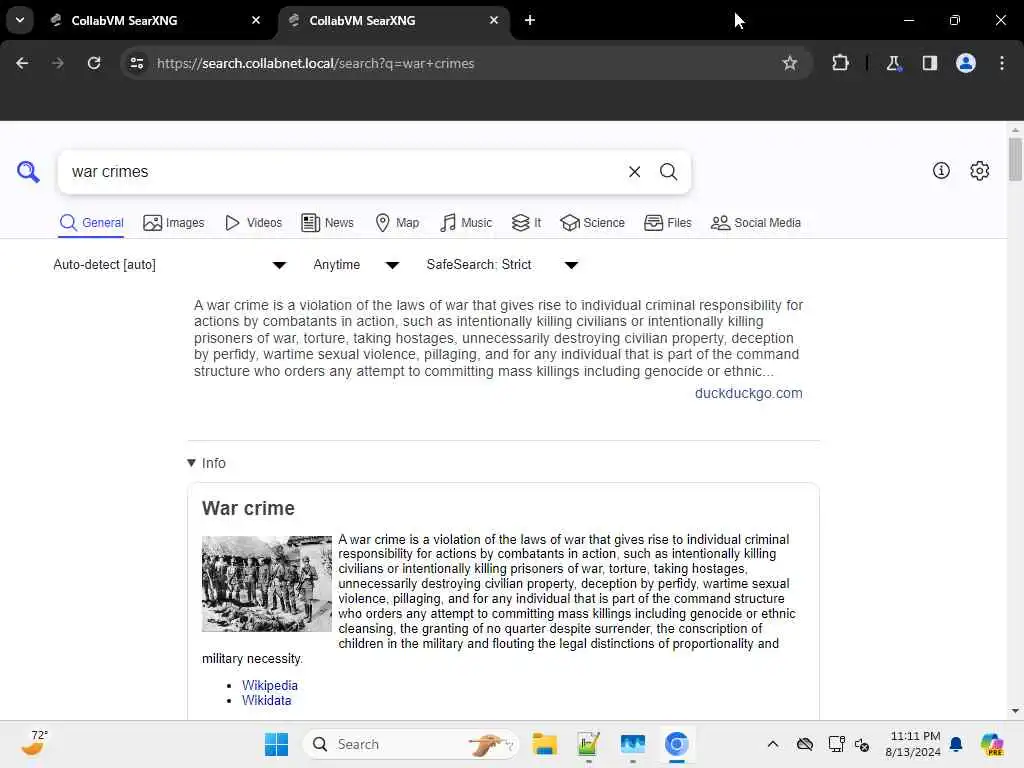1024x768 pixels.
Task: Click the browser address bar URL
Action: 315,63
